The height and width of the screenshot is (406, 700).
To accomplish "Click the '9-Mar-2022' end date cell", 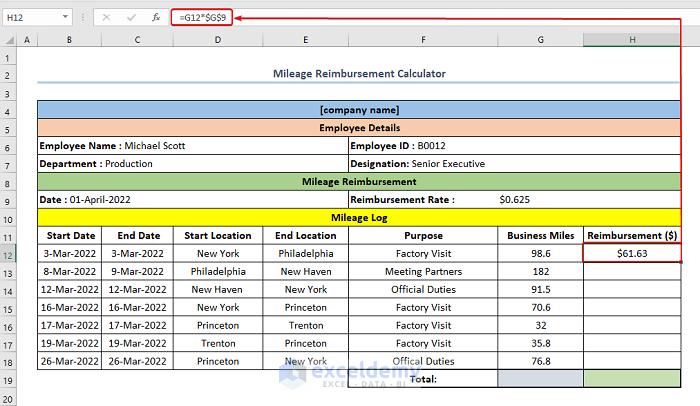I will coord(138,272).
